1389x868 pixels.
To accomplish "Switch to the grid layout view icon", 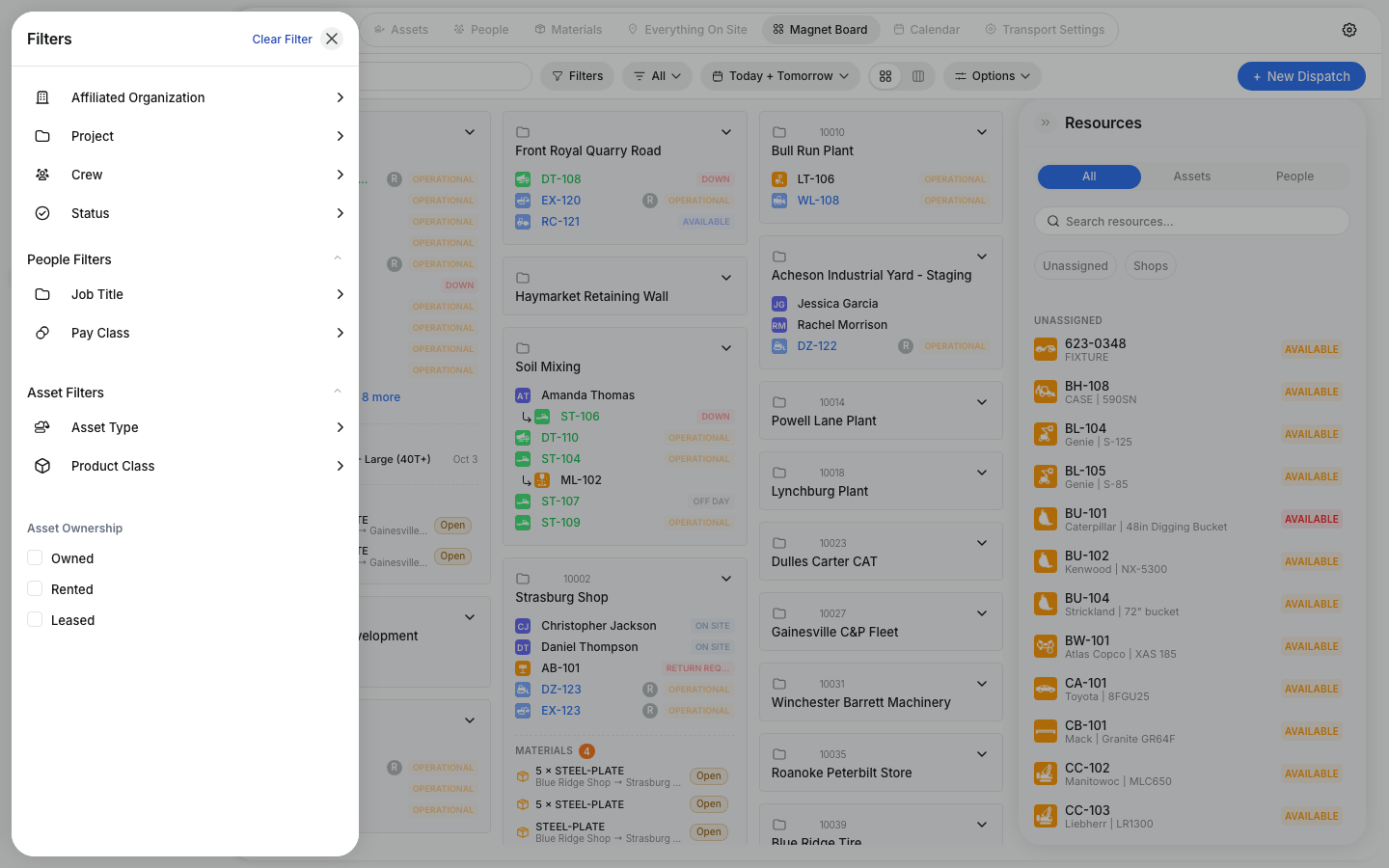I will (885, 76).
